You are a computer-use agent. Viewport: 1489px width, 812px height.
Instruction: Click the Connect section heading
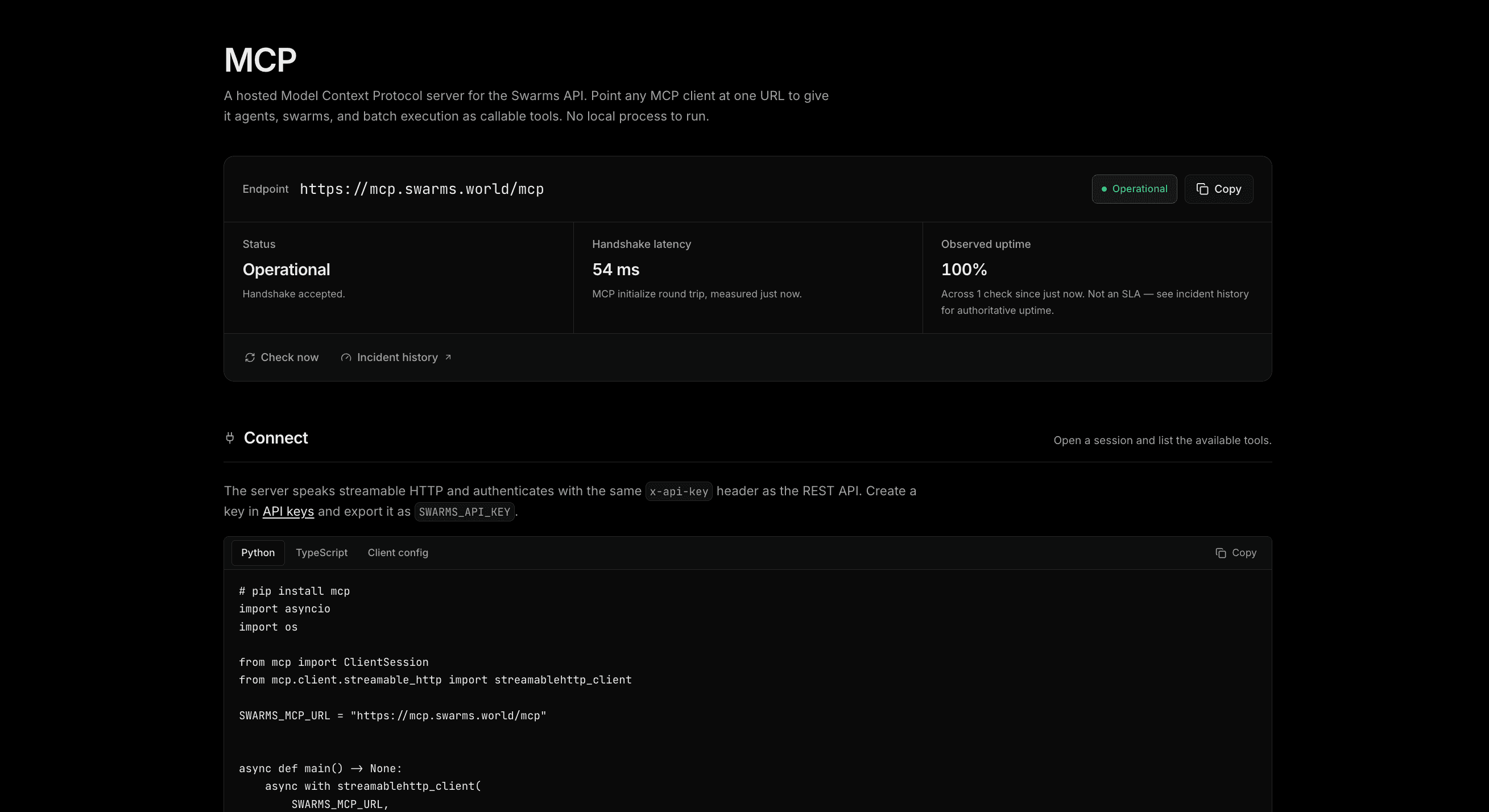point(276,438)
